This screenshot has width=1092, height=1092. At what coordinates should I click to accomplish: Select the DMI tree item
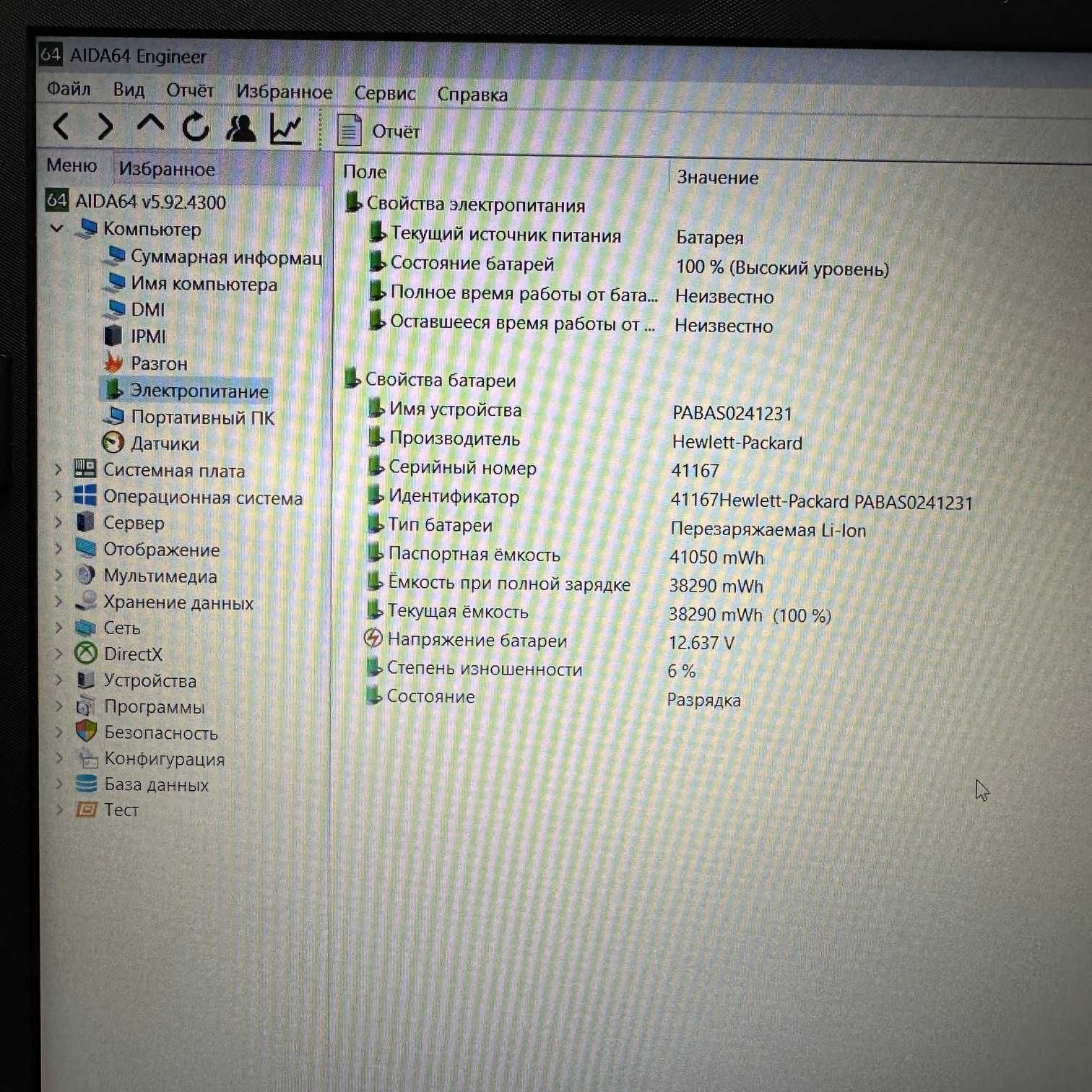tap(147, 310)
